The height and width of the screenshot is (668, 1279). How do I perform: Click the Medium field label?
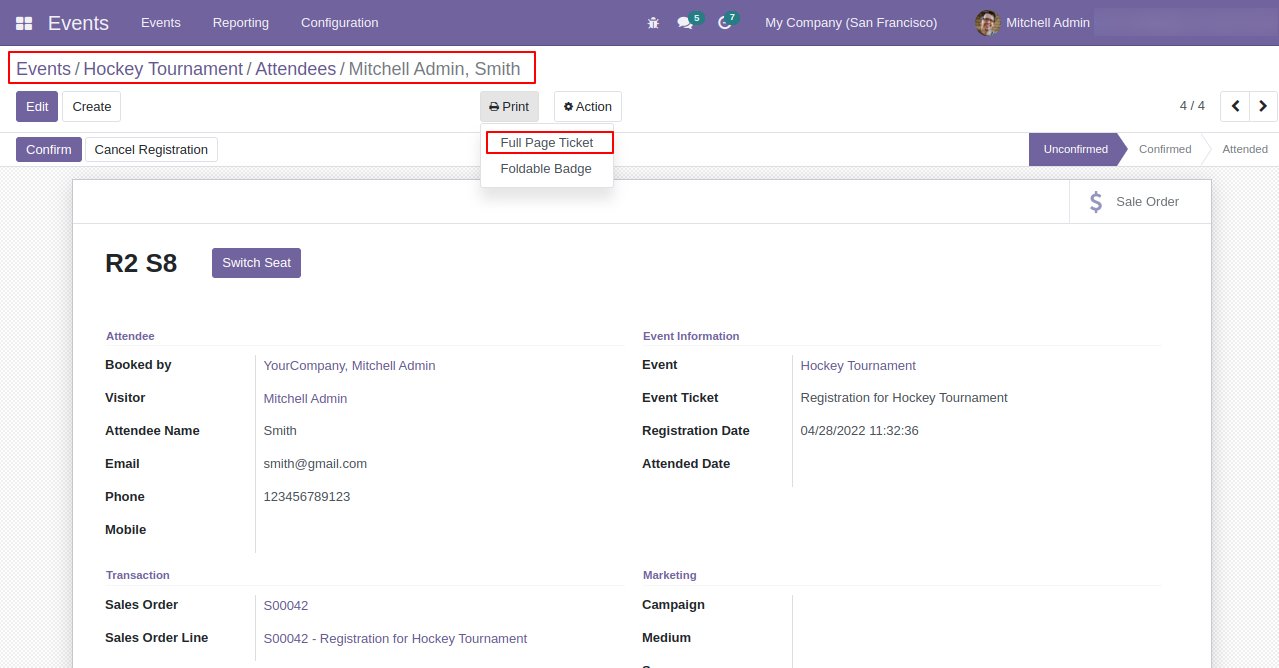(666, 638)
